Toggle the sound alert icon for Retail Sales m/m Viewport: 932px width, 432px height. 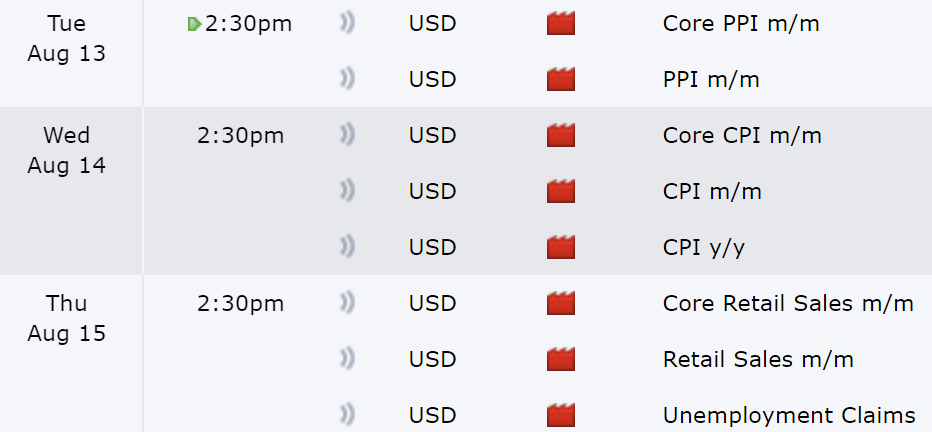348,359
